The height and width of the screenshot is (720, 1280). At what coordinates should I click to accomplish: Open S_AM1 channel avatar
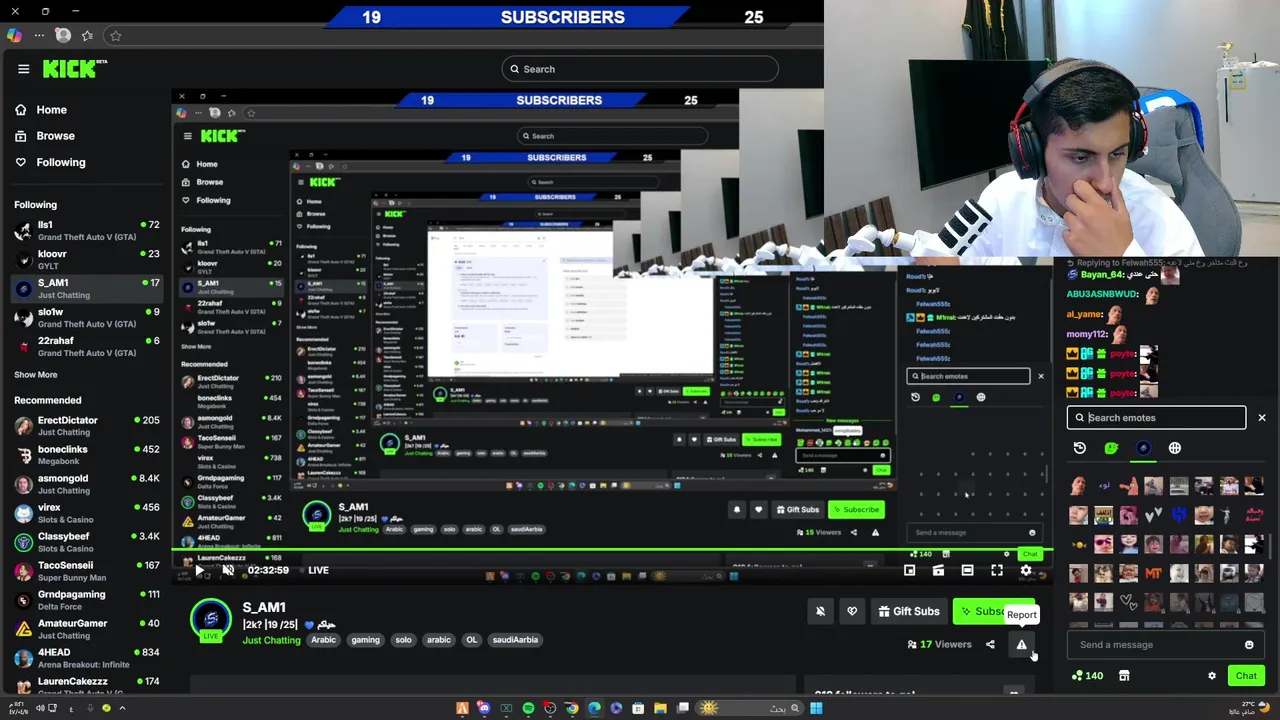tap(211, 619)
